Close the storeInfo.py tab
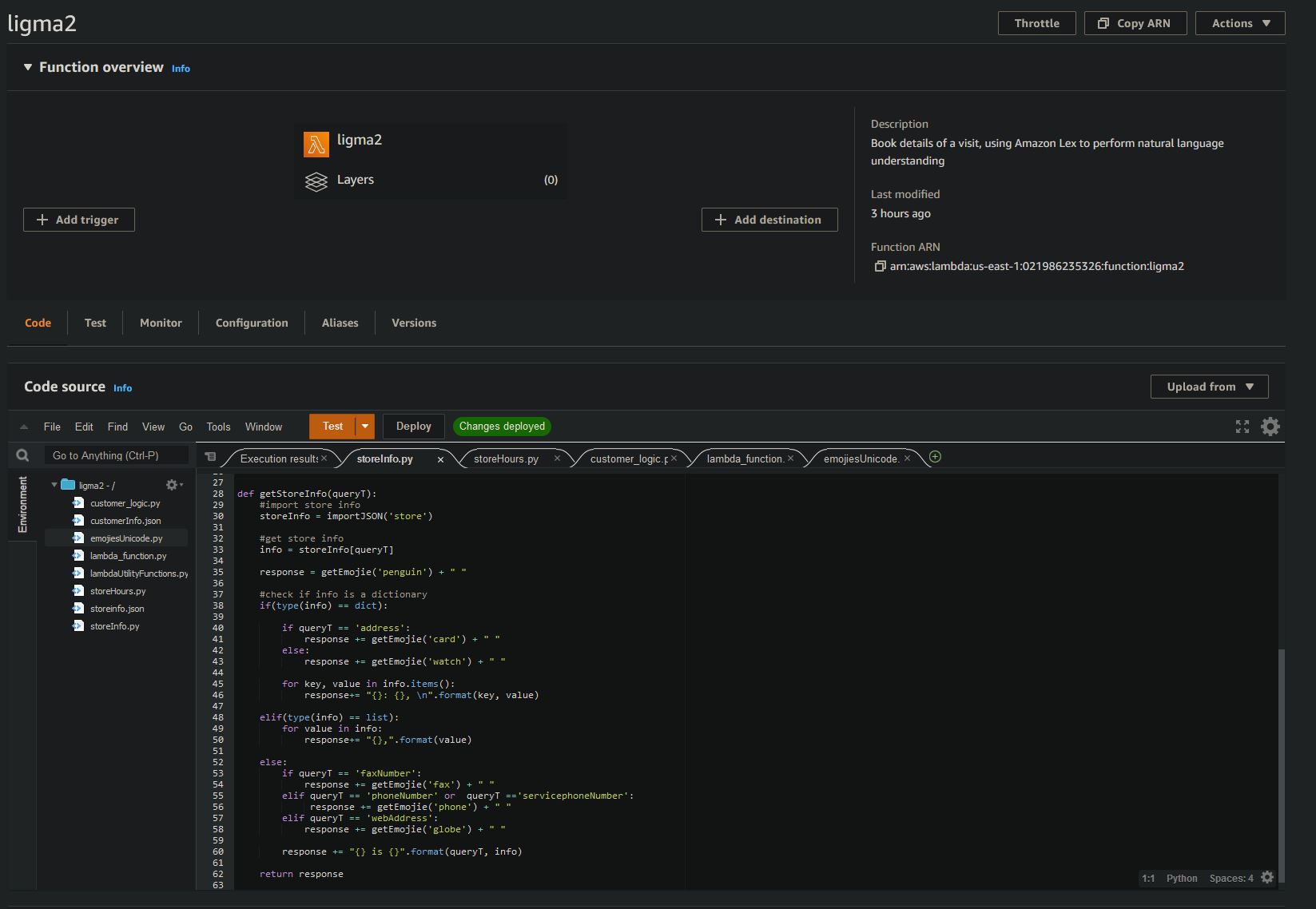Viewport: 1316px width, 909px height. click(440, 459)
